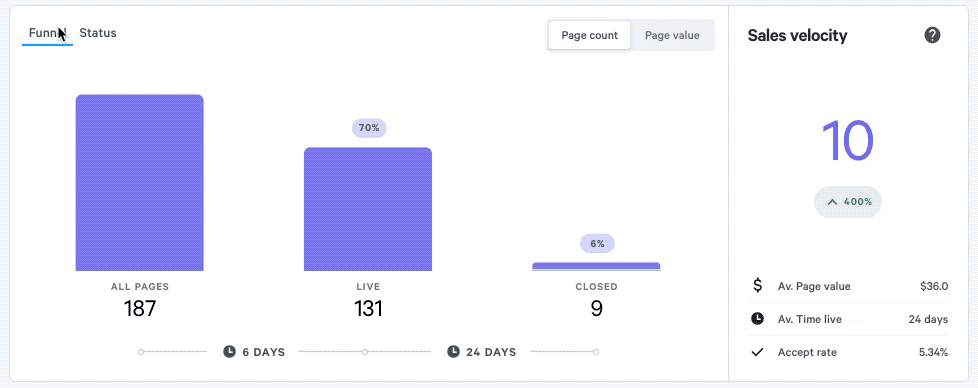Viewport: 978px width, 388px height.
Task: Click the Av. Time live label
Action: [x=810, y=319]
